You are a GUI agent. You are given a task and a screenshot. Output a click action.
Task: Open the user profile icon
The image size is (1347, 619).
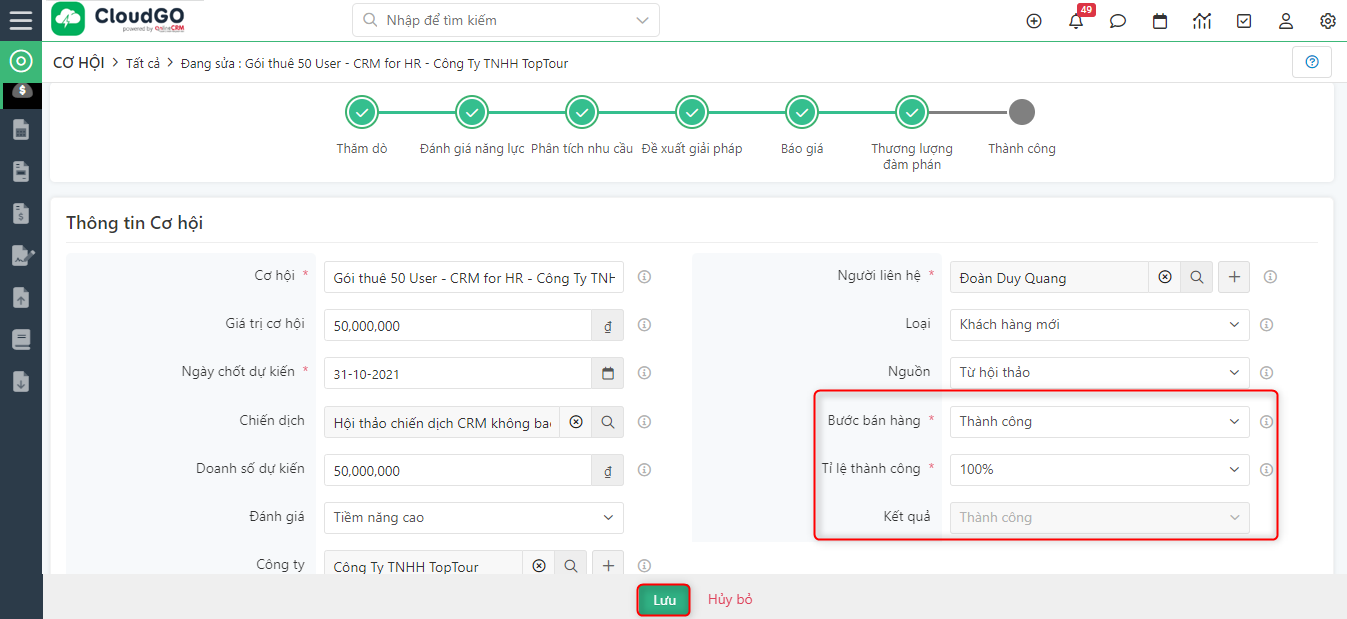click(1286, 21)
